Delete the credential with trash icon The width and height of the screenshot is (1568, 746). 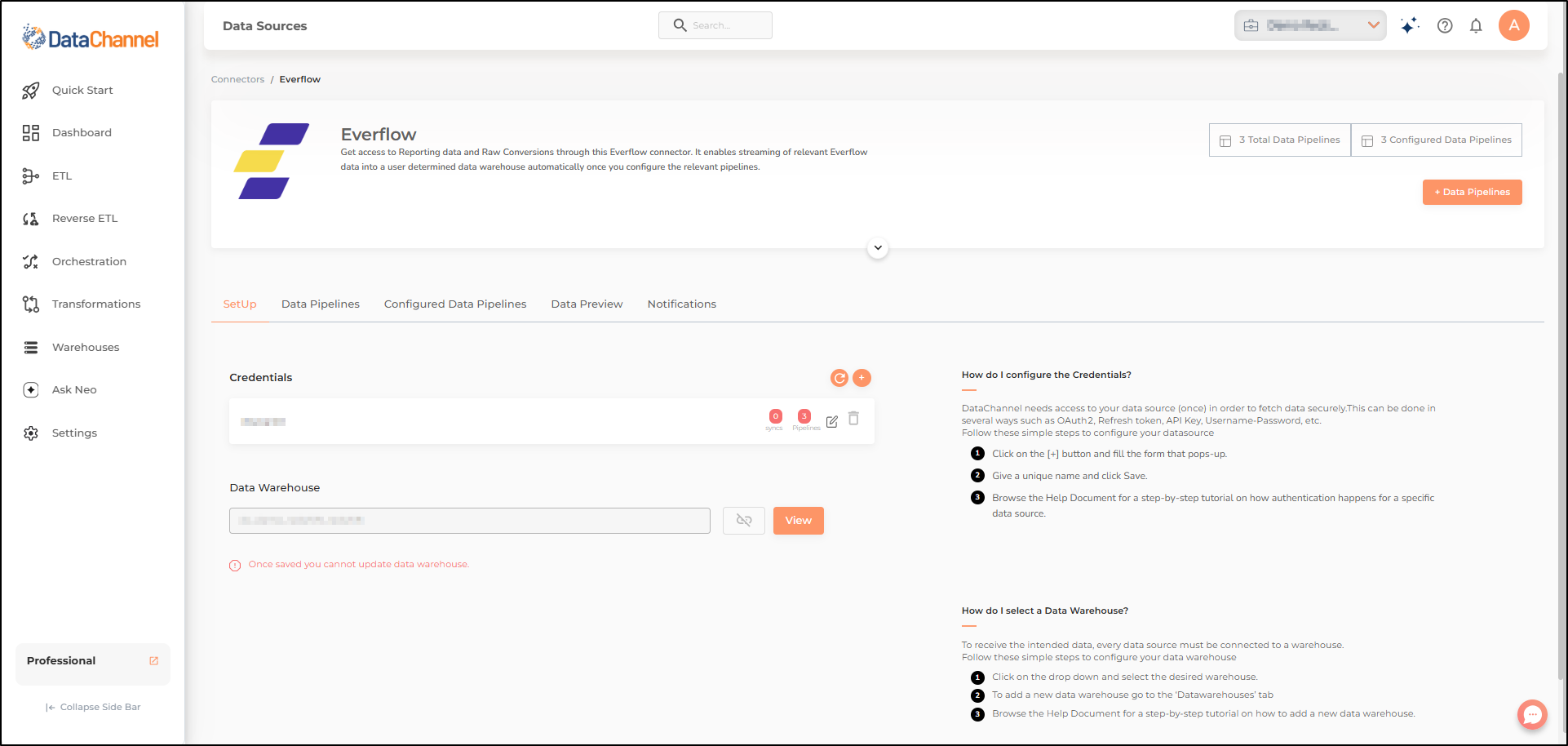pos(853,419)
